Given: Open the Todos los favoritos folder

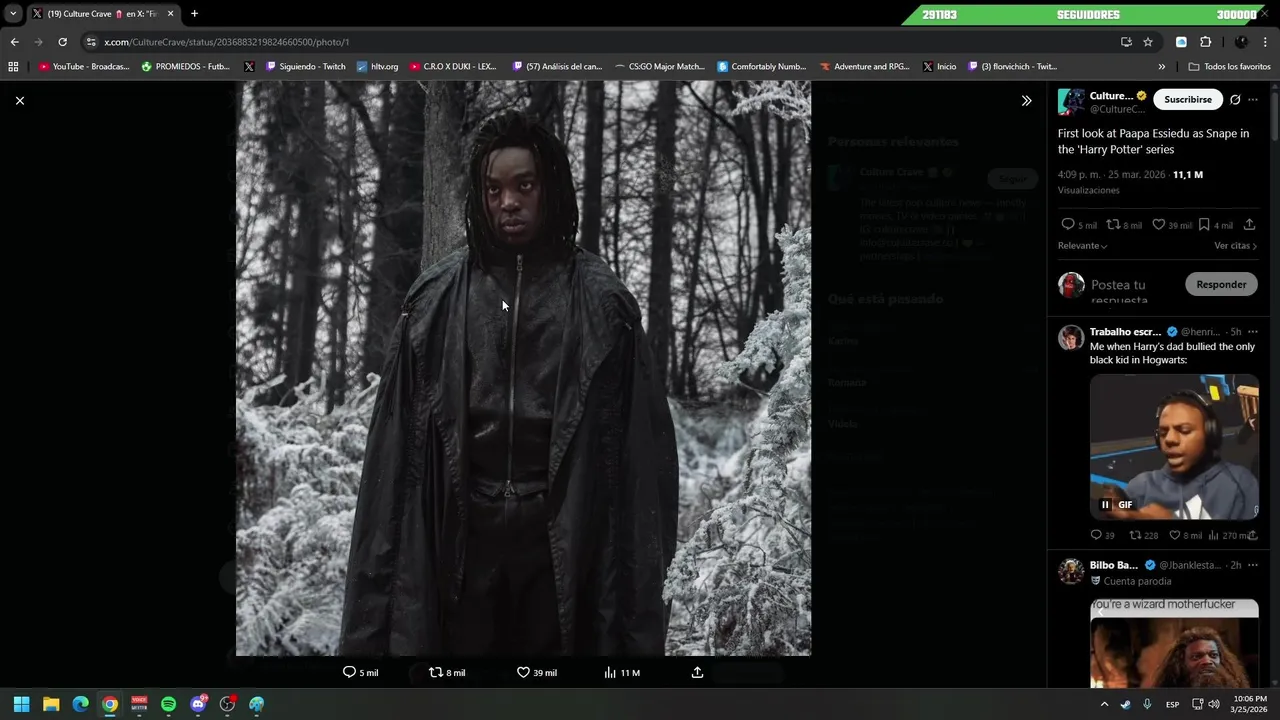Looking at the screenshot, I should [1229, 66].
